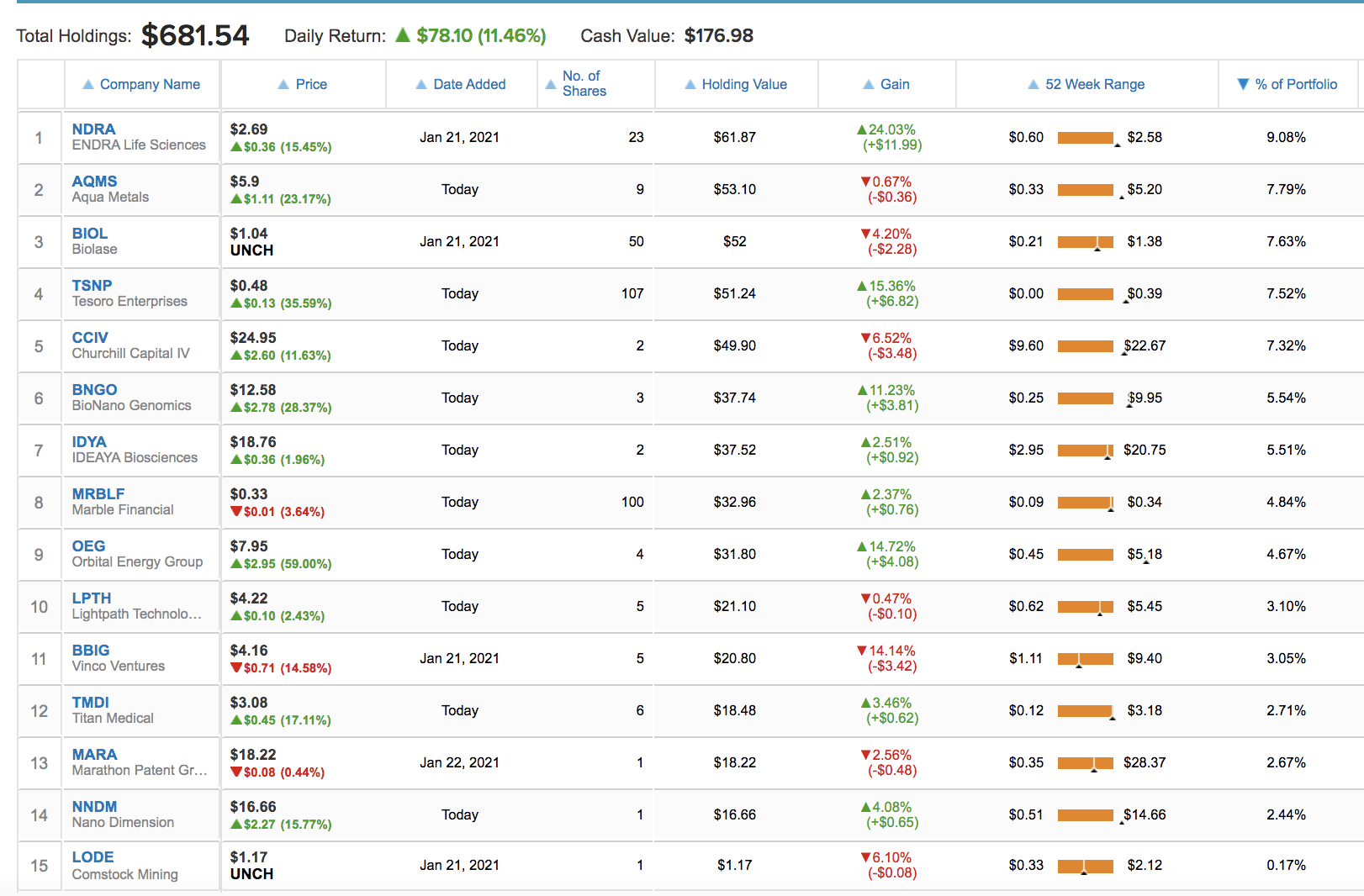The height and width of the screenshot is (896, 1364).
Task: Click NDRA portfolio percentage 9.08%
Action: click(x=1287, y=138)
